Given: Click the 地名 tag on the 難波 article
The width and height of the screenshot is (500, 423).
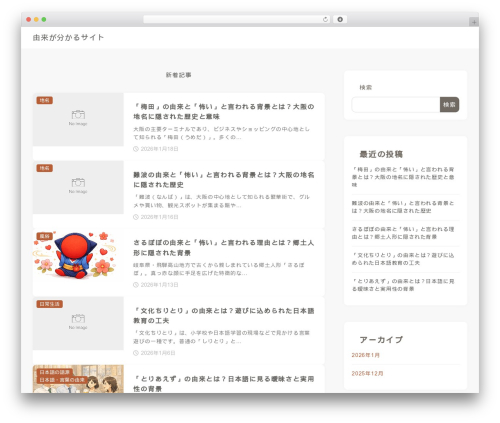Looking at the screenshot, I should [x=45, y=168].
